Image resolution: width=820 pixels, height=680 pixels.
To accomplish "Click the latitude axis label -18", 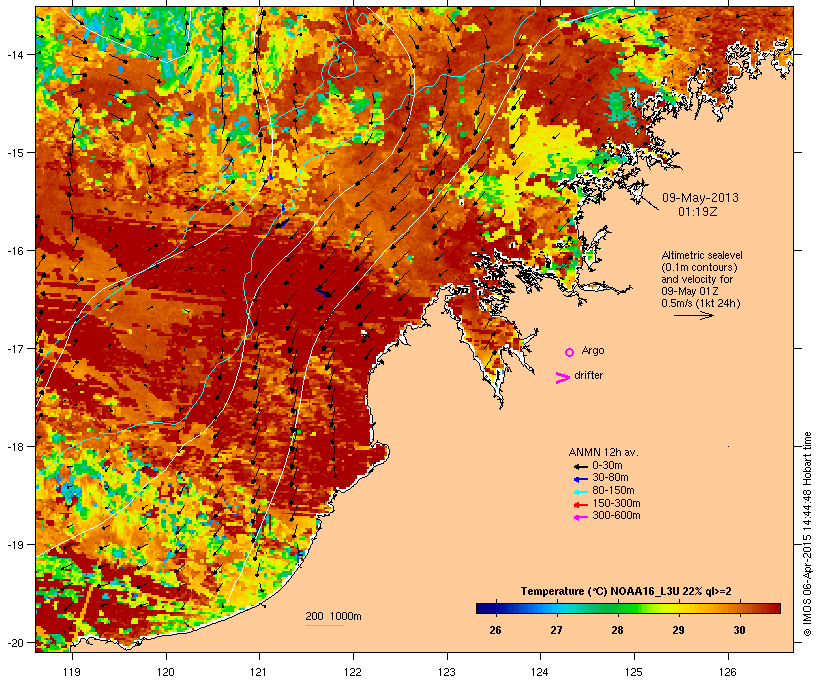I will coord(14,447).
